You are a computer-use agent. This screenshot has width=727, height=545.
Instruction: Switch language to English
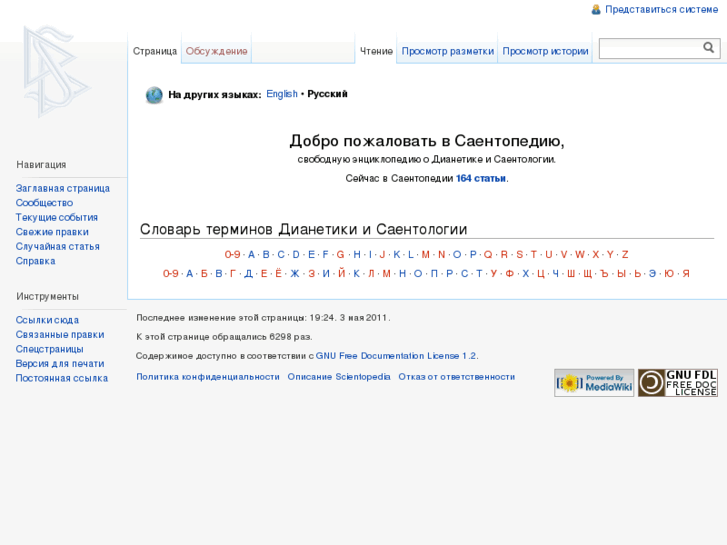click(282, 94)
